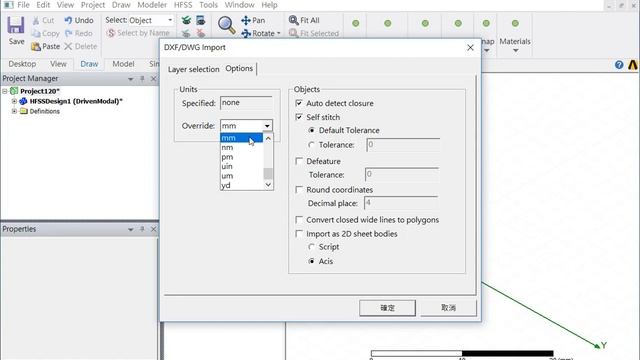Click the magnifying glass zoom icon

[x=227, y=25]
